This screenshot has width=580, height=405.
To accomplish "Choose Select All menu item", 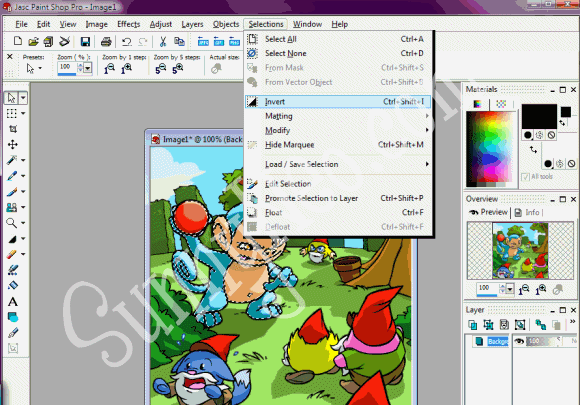I will (338, 39).
